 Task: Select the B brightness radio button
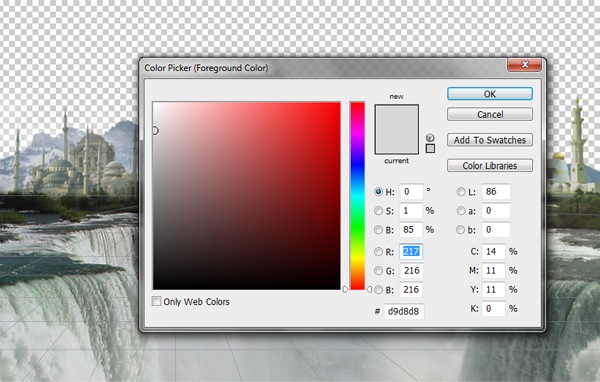pos(378,230)
